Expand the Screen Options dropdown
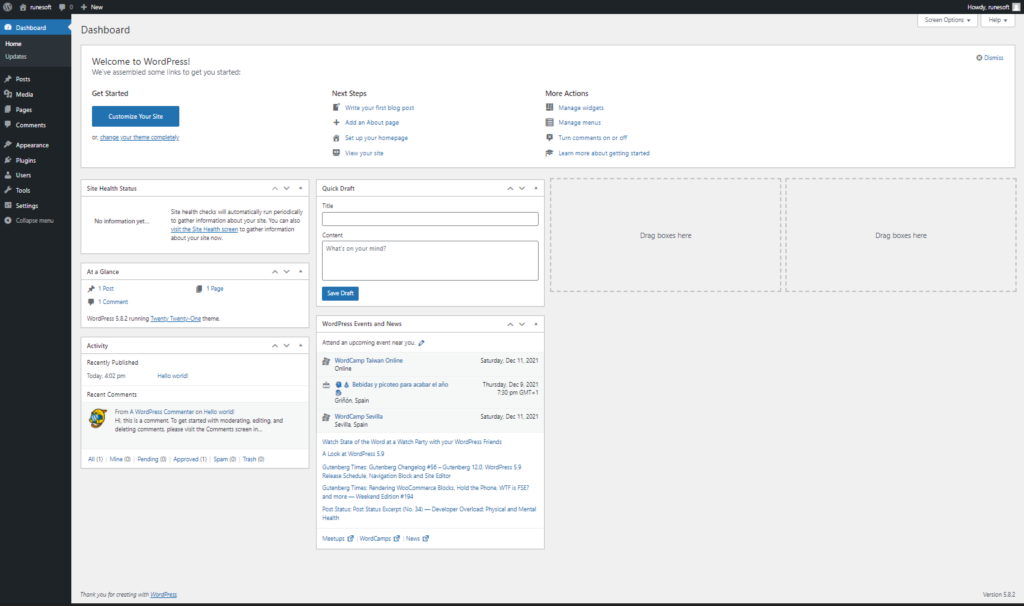The image size is (1024, 606). click(x=946, y=20)
